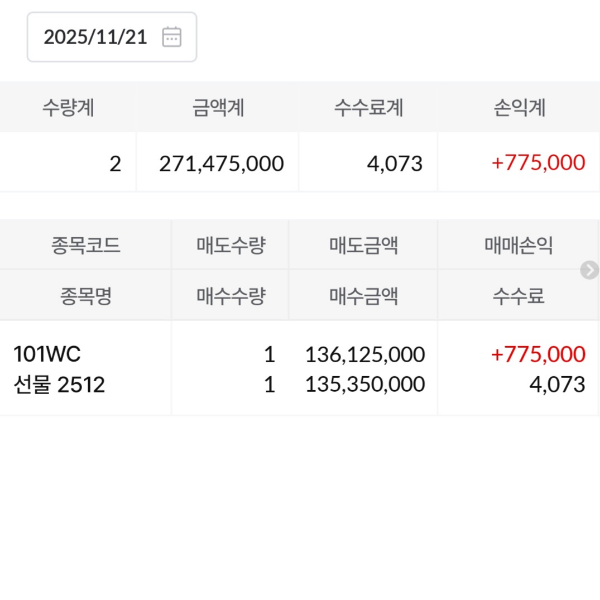Click the 2025/11/21 date field
This screenshot has height=600, width=600.
tap(96, 37)
